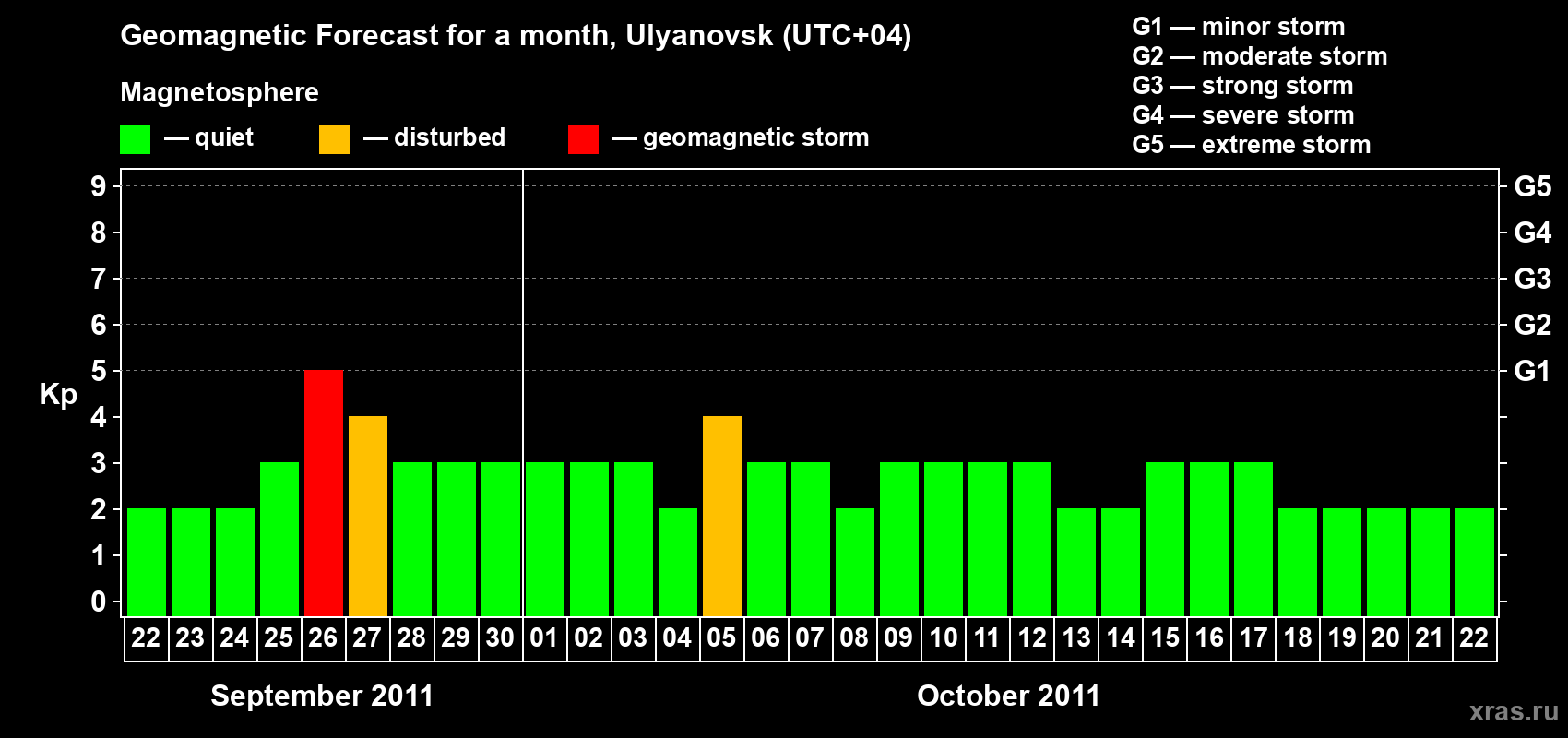Click the date cell 17 on the axis

(1253, 638)
